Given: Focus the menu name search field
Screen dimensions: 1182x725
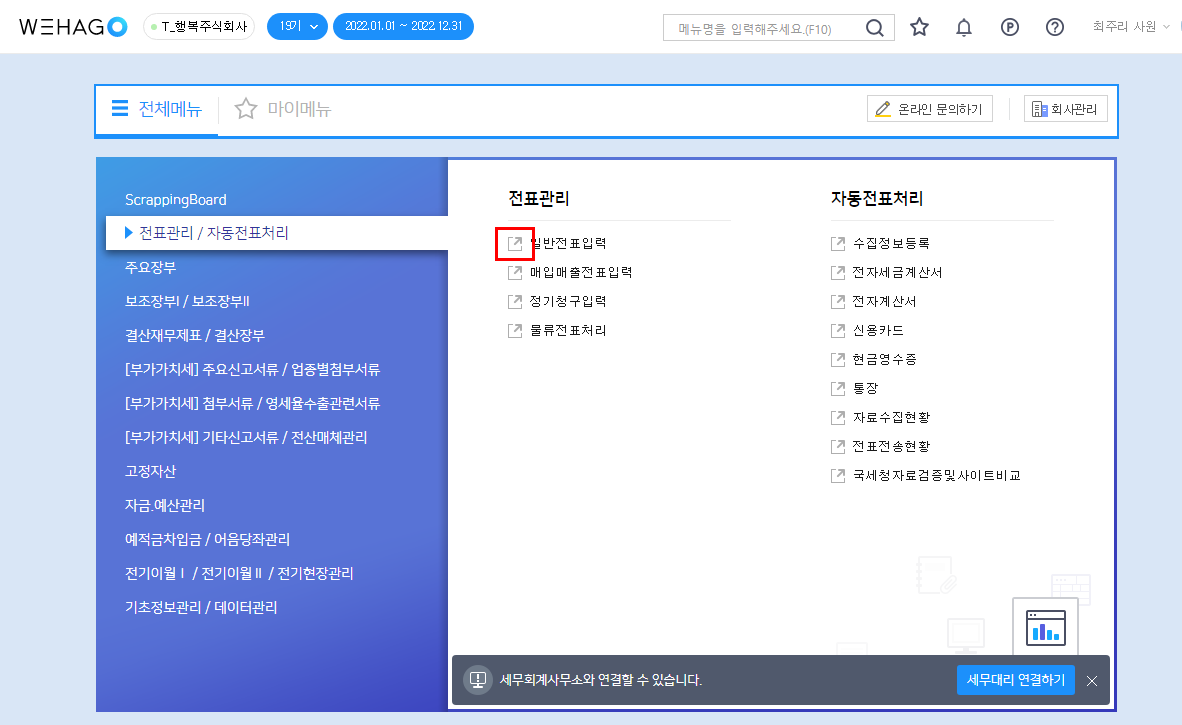Looking at the screenshot, I should (x=760, y=28).
